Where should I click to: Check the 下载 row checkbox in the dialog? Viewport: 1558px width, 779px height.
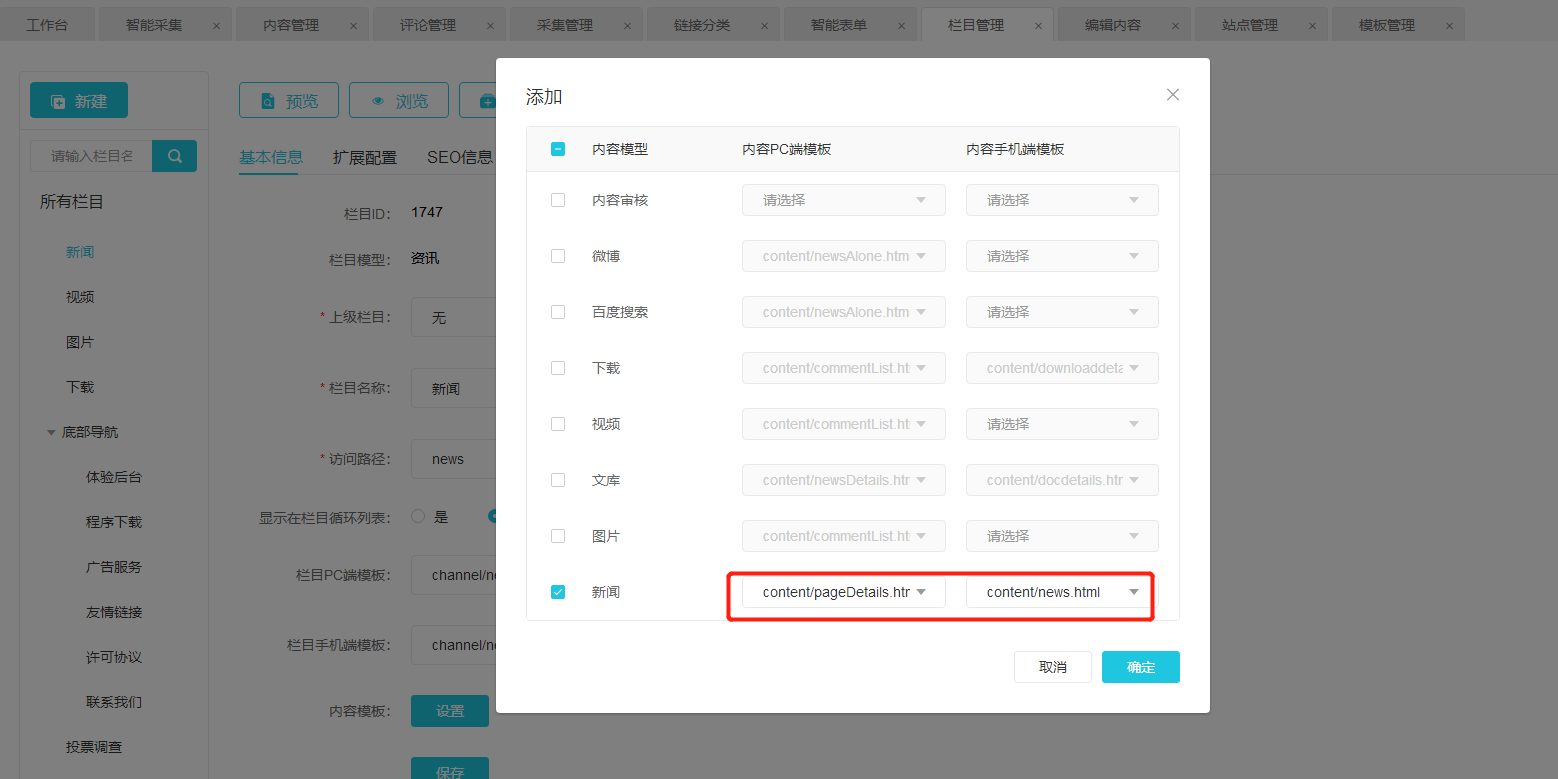coord(558,368)
